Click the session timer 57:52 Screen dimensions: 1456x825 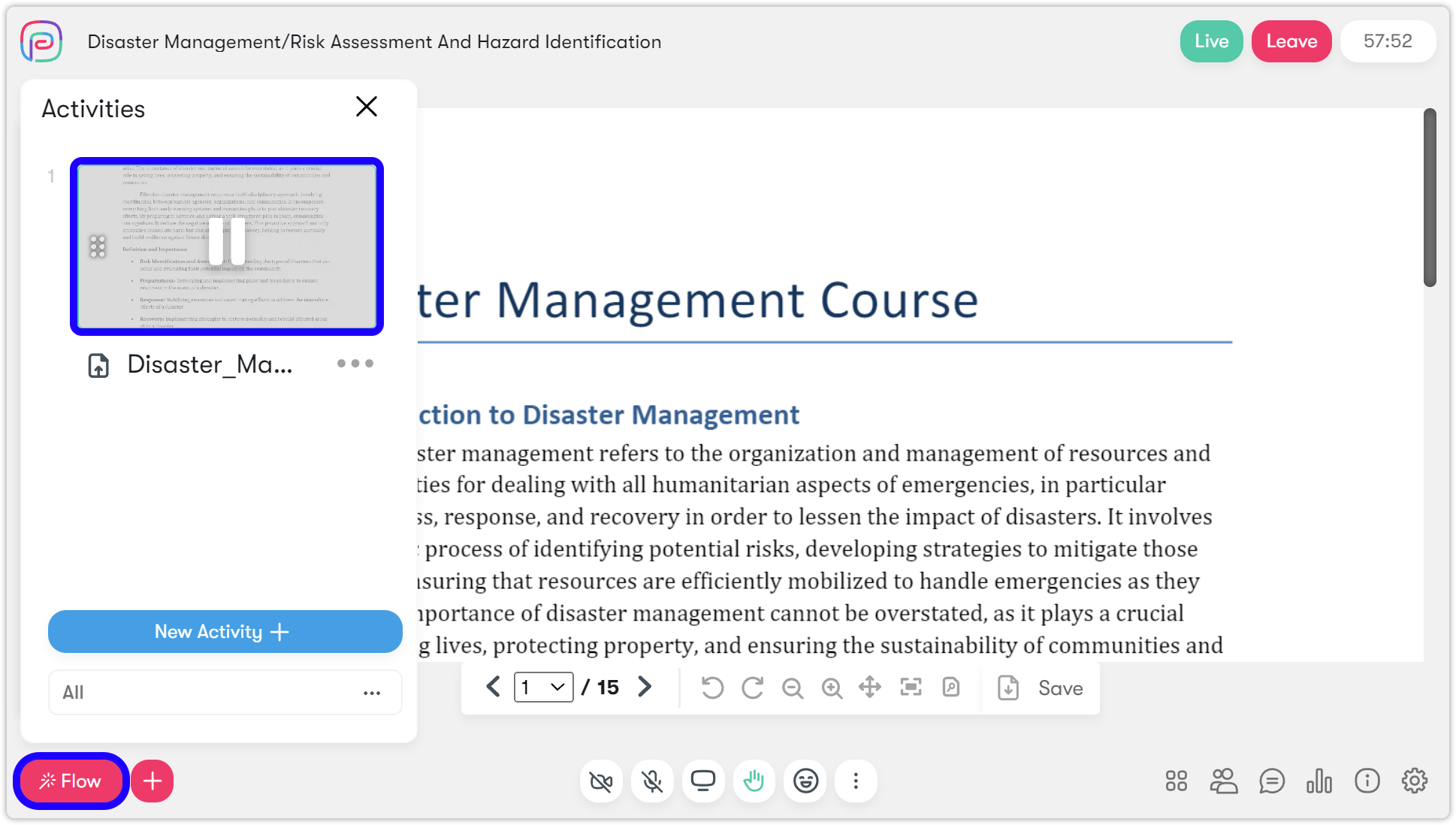1388,41
